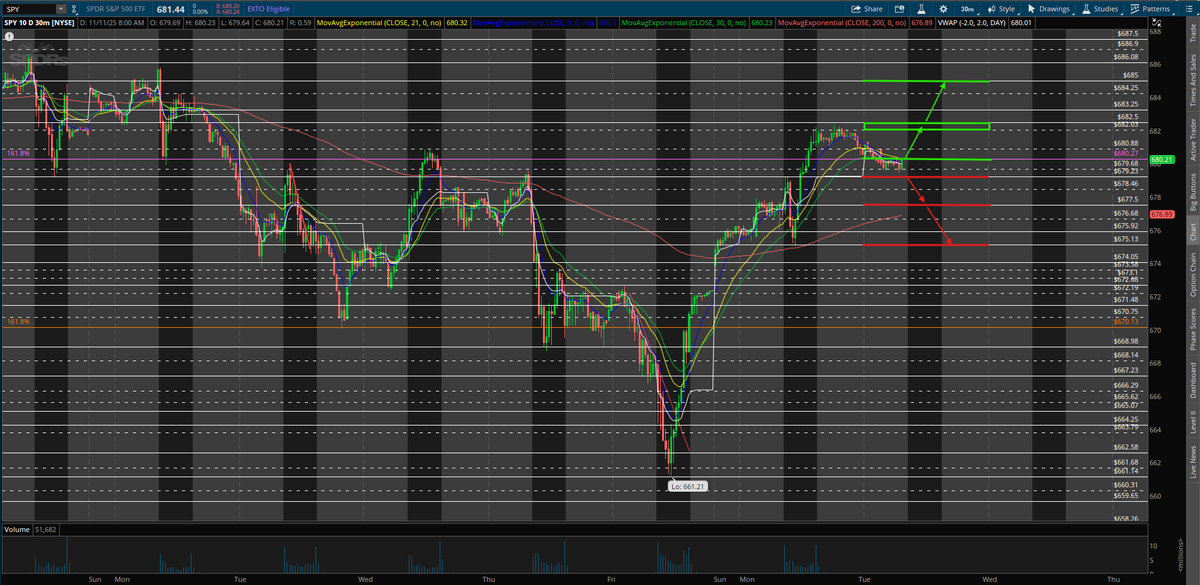Click the chart note flag icon
Image resolution: width=1200 pixels, height=585 pixels.
point(900,8)
